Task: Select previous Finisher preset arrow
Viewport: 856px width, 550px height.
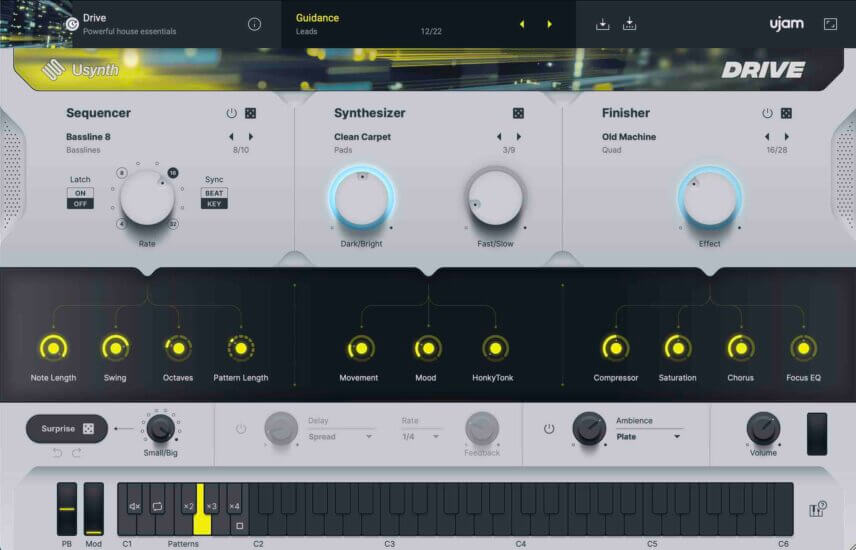Action: click(767, 137)
